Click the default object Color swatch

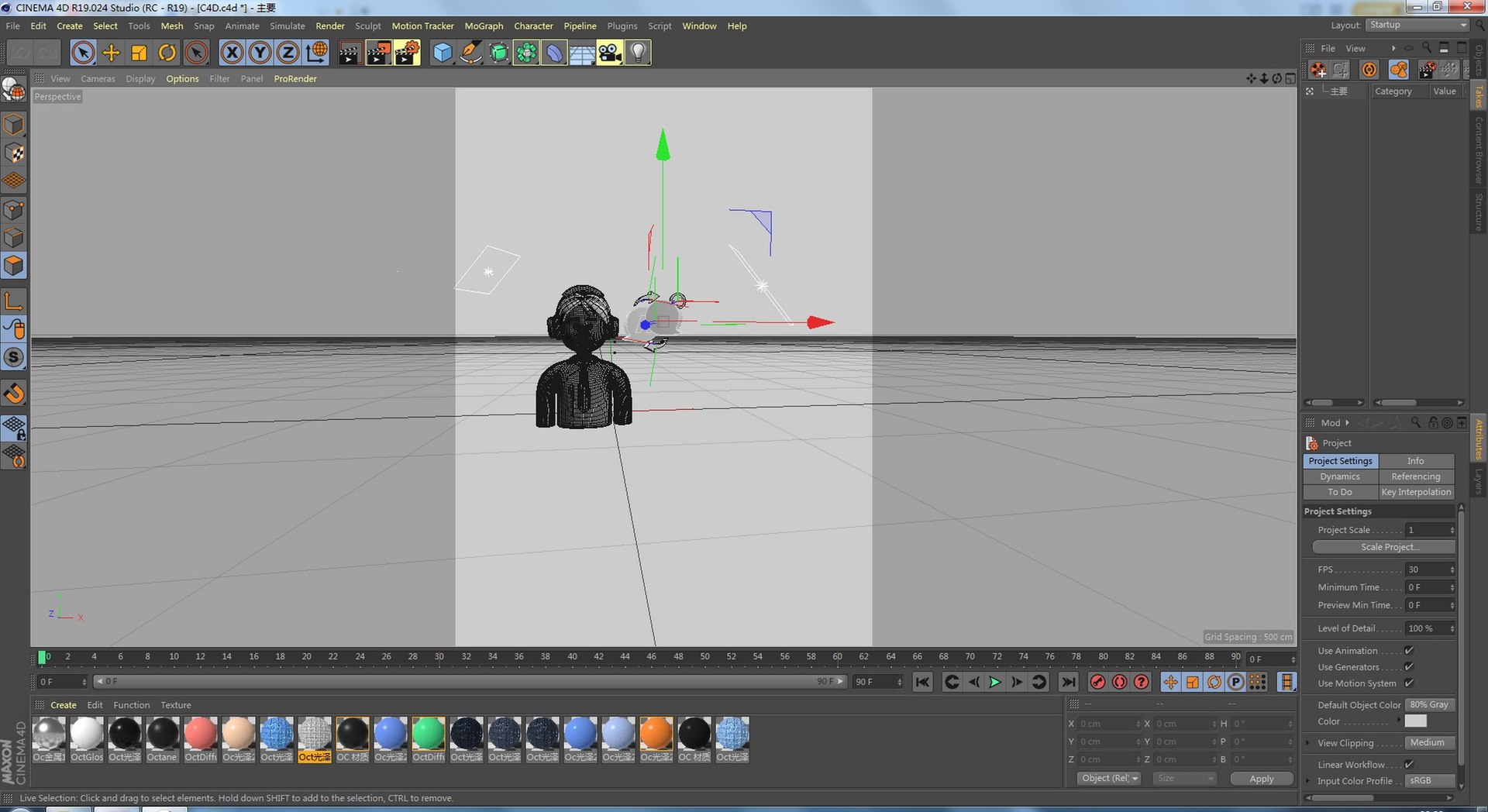[1415, 721]
